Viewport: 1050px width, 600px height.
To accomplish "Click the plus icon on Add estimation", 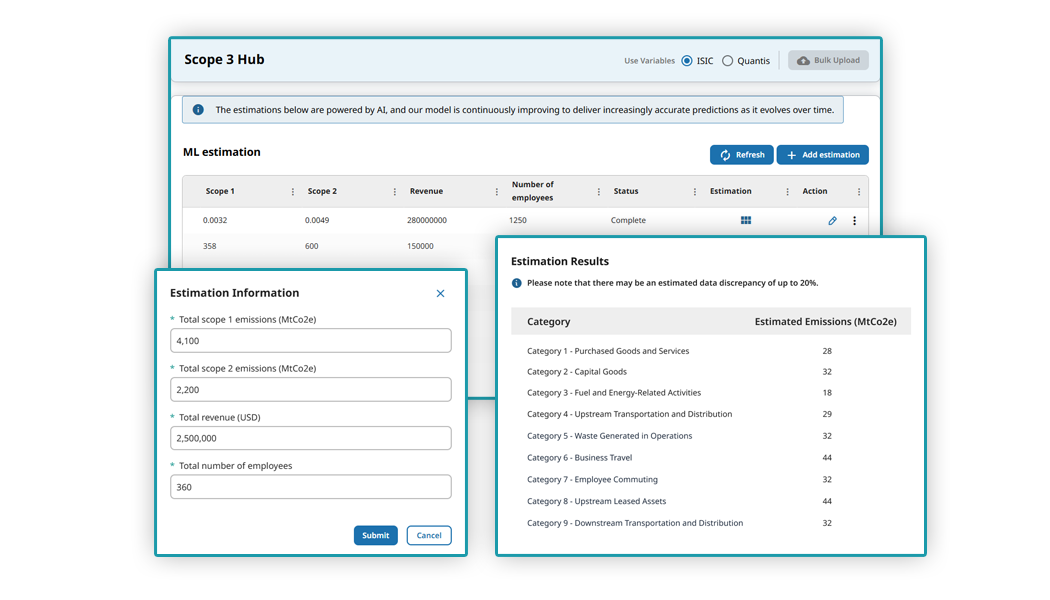I will click(790, 154).
